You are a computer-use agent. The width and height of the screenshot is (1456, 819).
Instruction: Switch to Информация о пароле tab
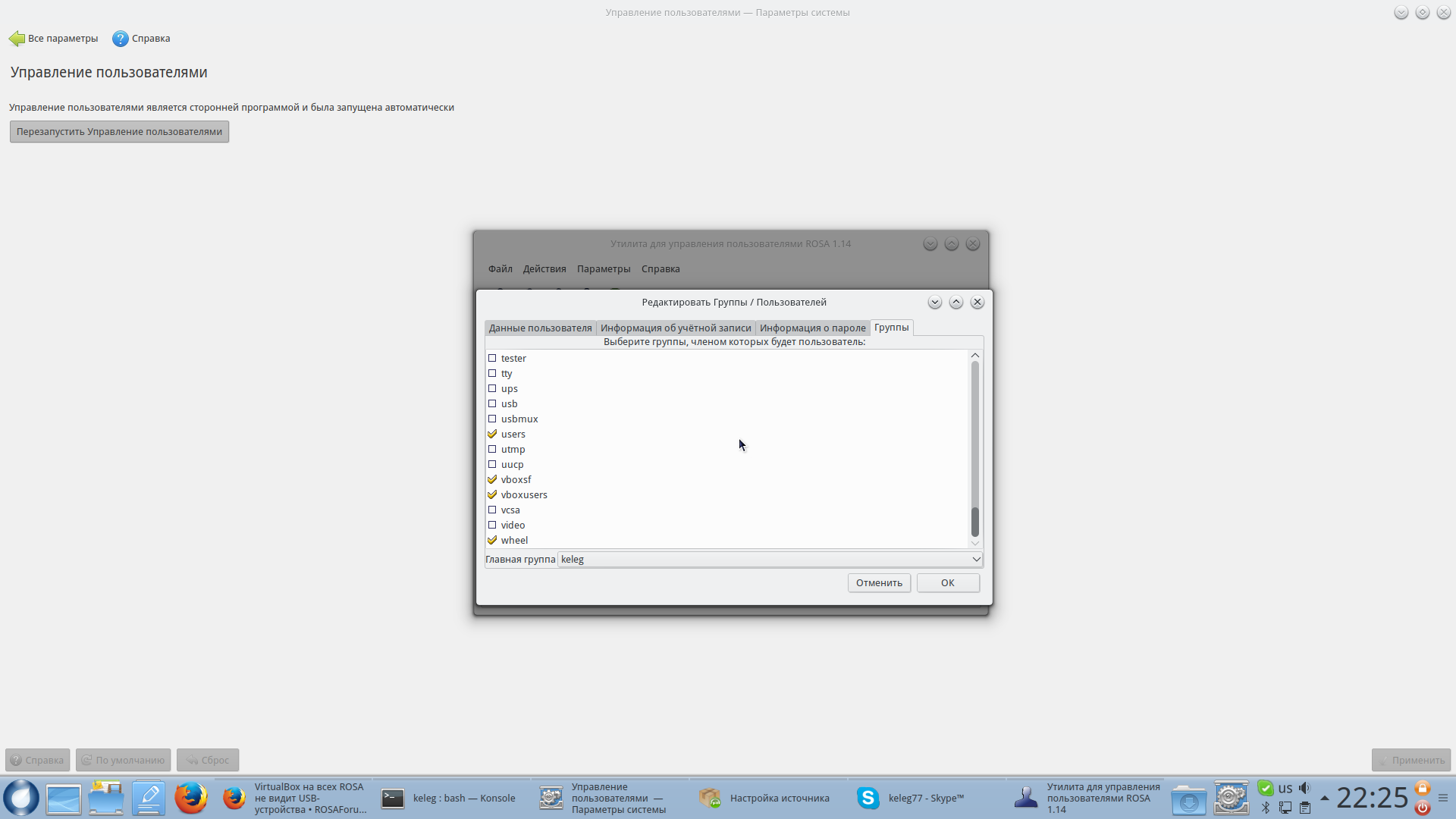(x=812, y=328)
